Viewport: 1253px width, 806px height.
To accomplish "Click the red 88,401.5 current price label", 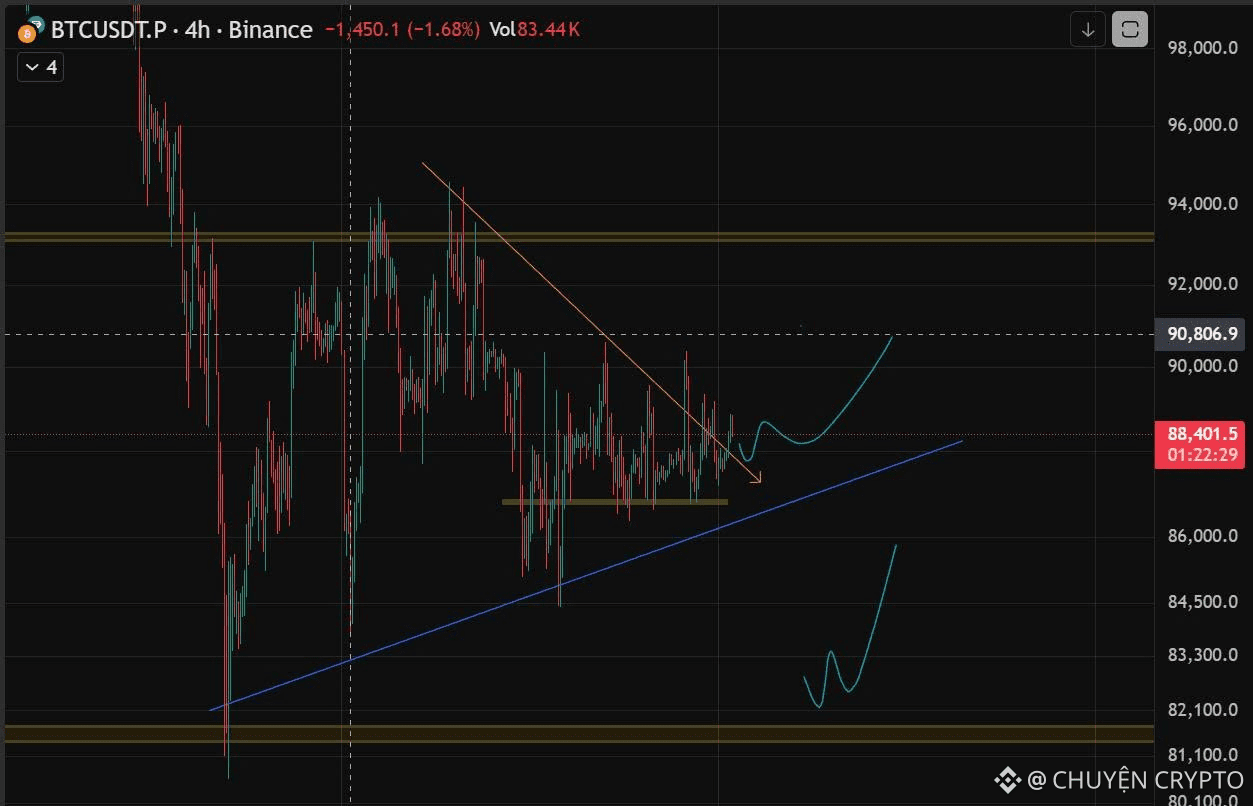I will click(1202, 433).
